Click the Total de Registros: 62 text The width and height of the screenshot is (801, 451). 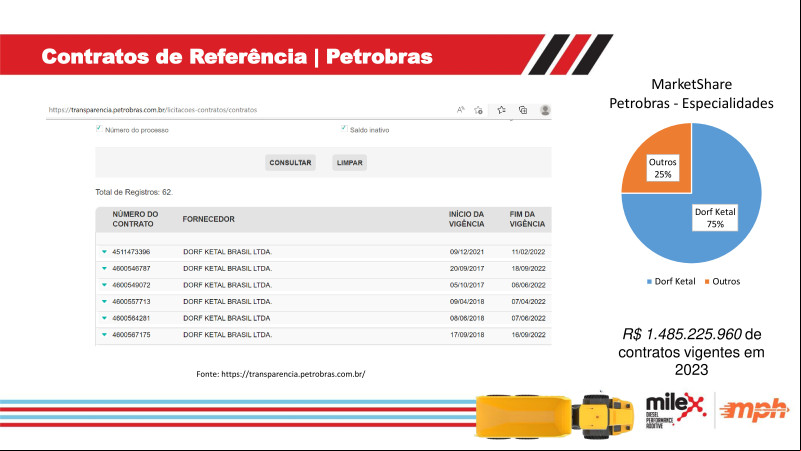pyautogui.click(x=134, y=192)
